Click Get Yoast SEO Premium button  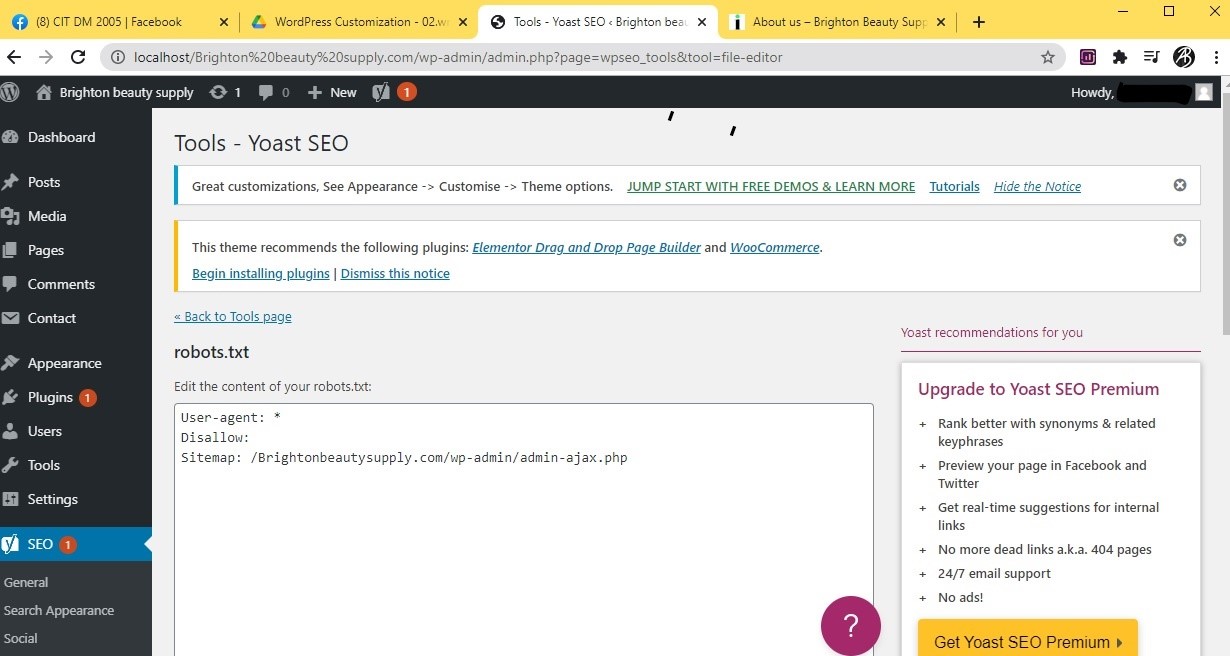(1027, 642)
